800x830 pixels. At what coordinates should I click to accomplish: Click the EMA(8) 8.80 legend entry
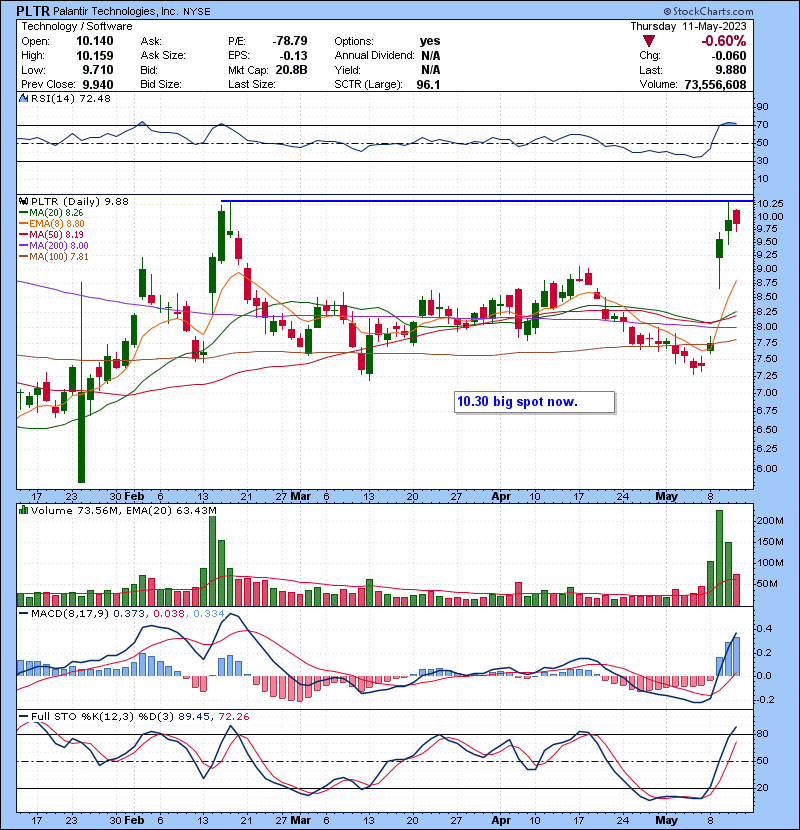52,223
